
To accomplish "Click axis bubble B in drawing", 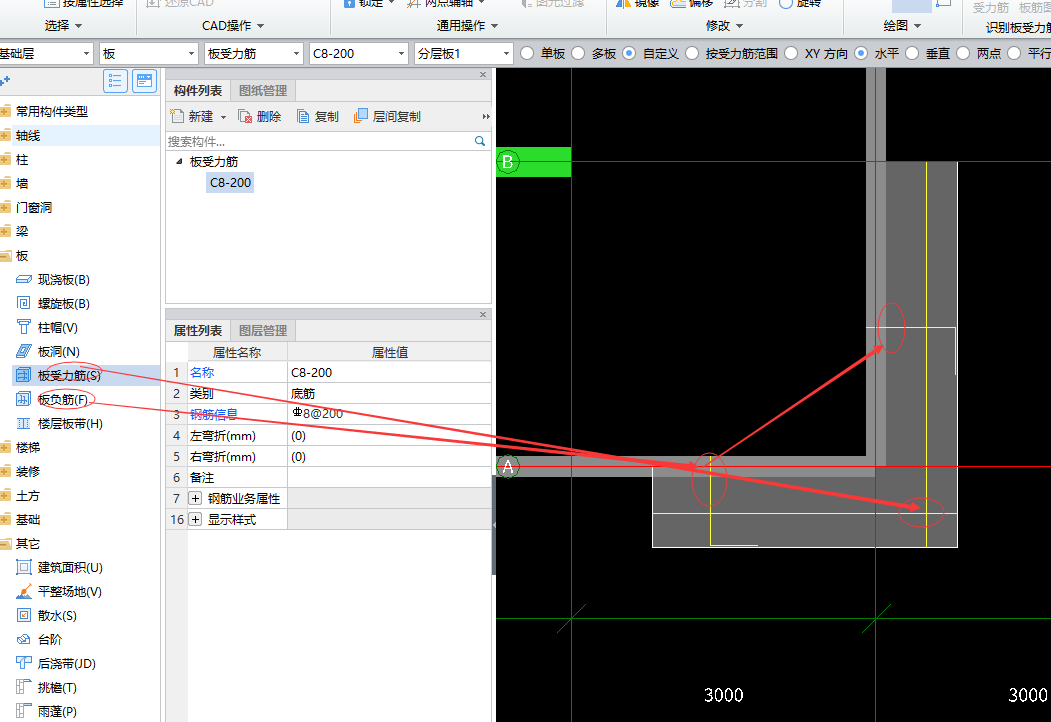I will click(507, 162).
